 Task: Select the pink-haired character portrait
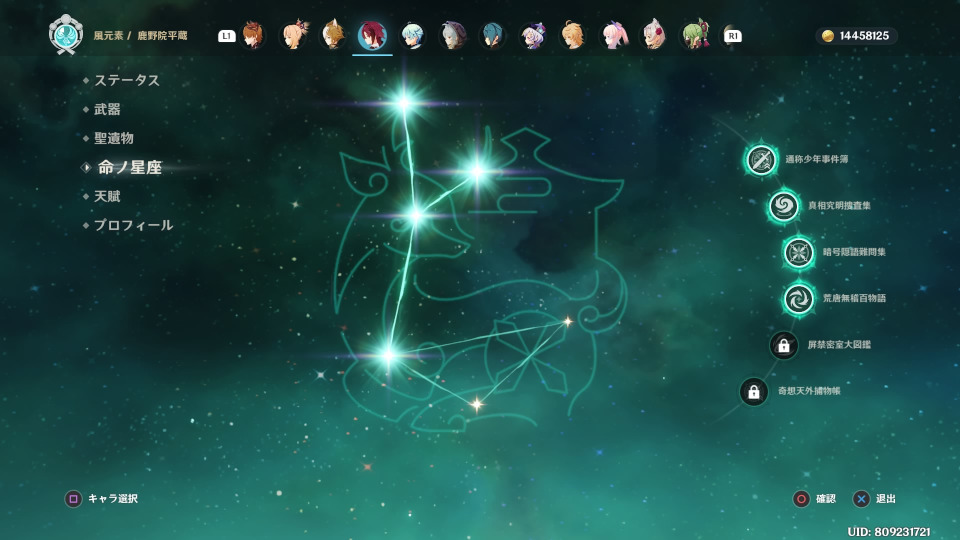[x=613, y=36]
